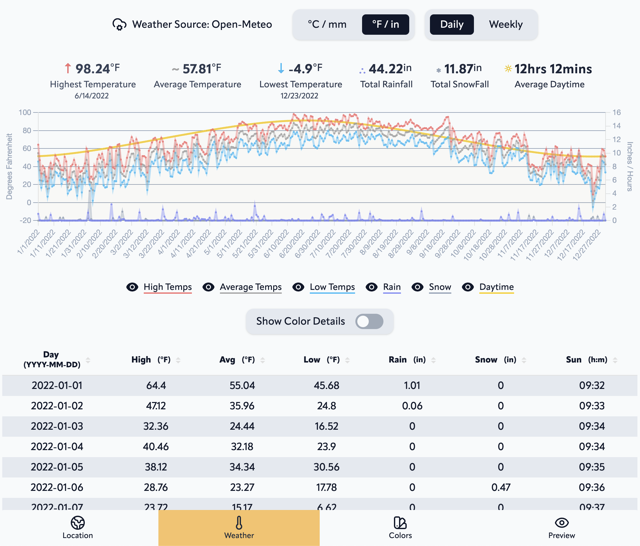
Task: Click the Weather thermometer icon
Action: (239, 522)
